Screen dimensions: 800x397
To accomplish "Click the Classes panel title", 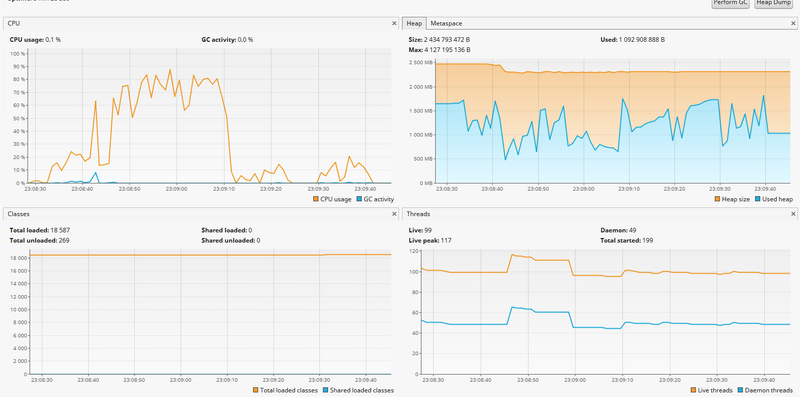I will 18,214.
